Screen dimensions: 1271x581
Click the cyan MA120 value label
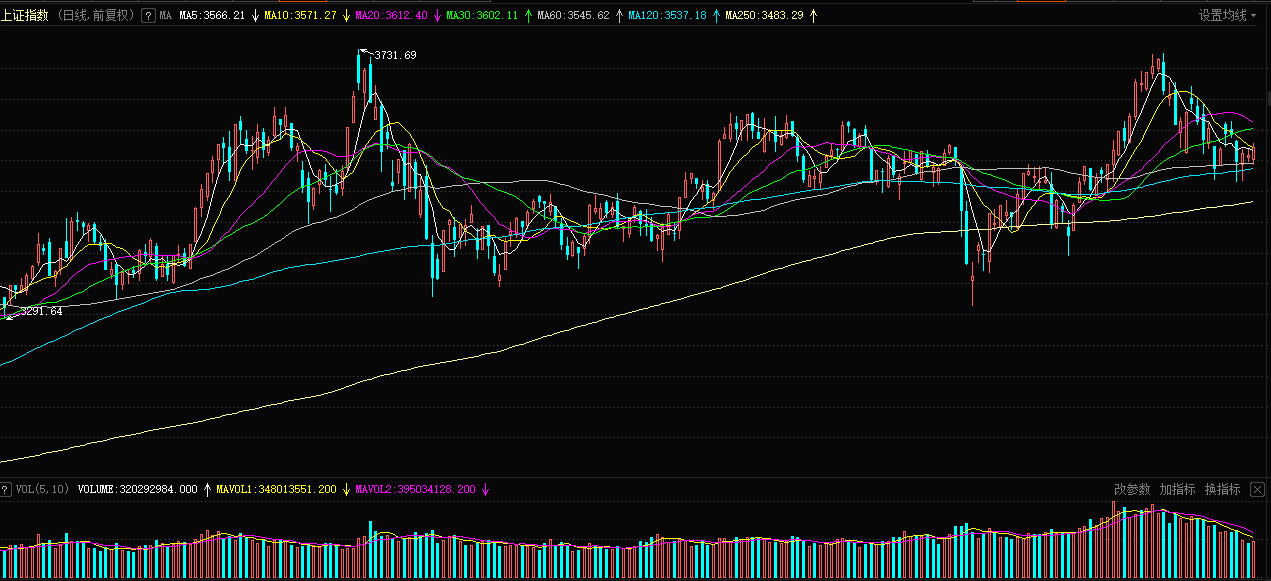[x=667, y=16]
